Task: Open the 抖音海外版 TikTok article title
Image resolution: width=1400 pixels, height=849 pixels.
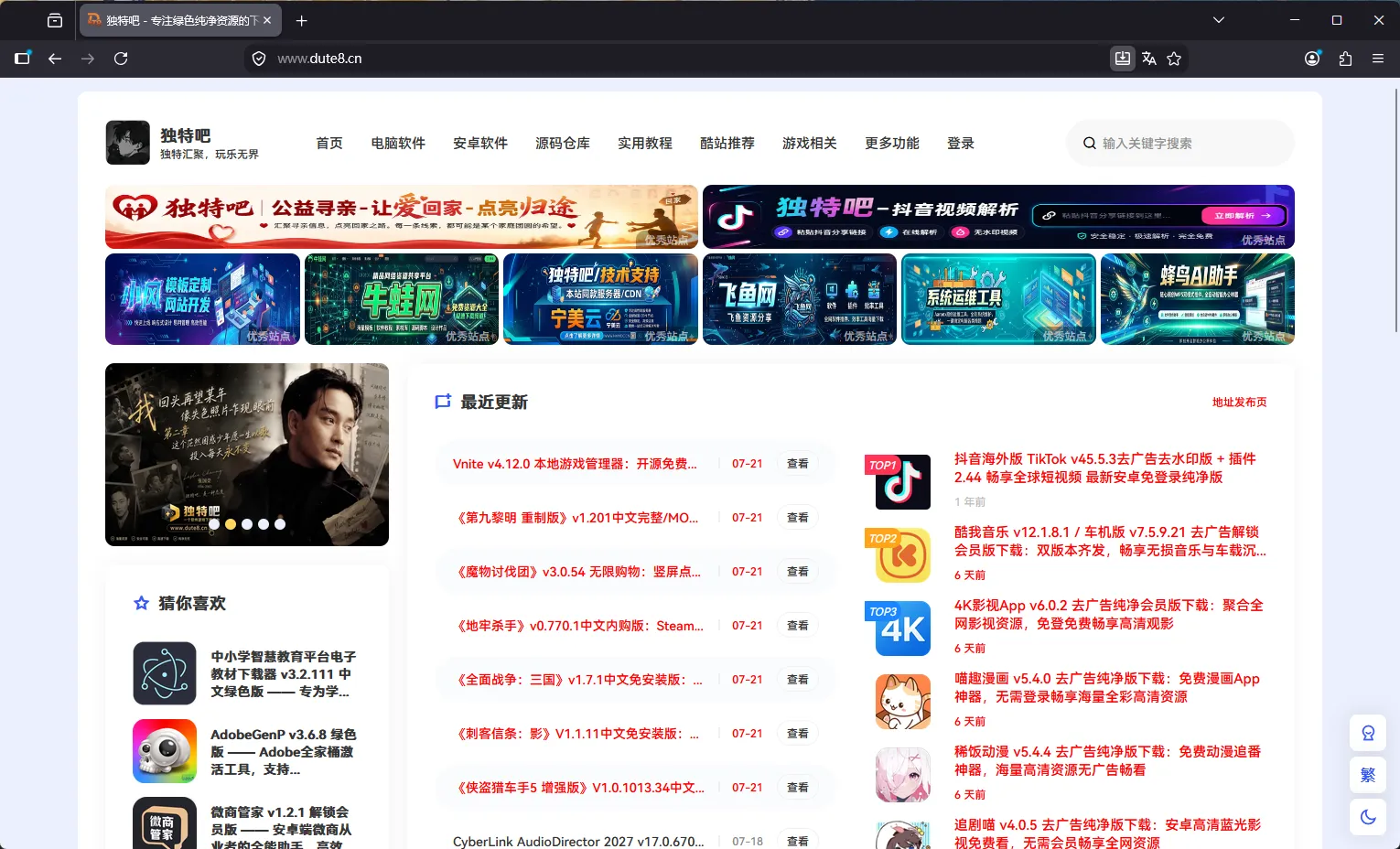Action: pyautogui.click(x=1105, y=467)
